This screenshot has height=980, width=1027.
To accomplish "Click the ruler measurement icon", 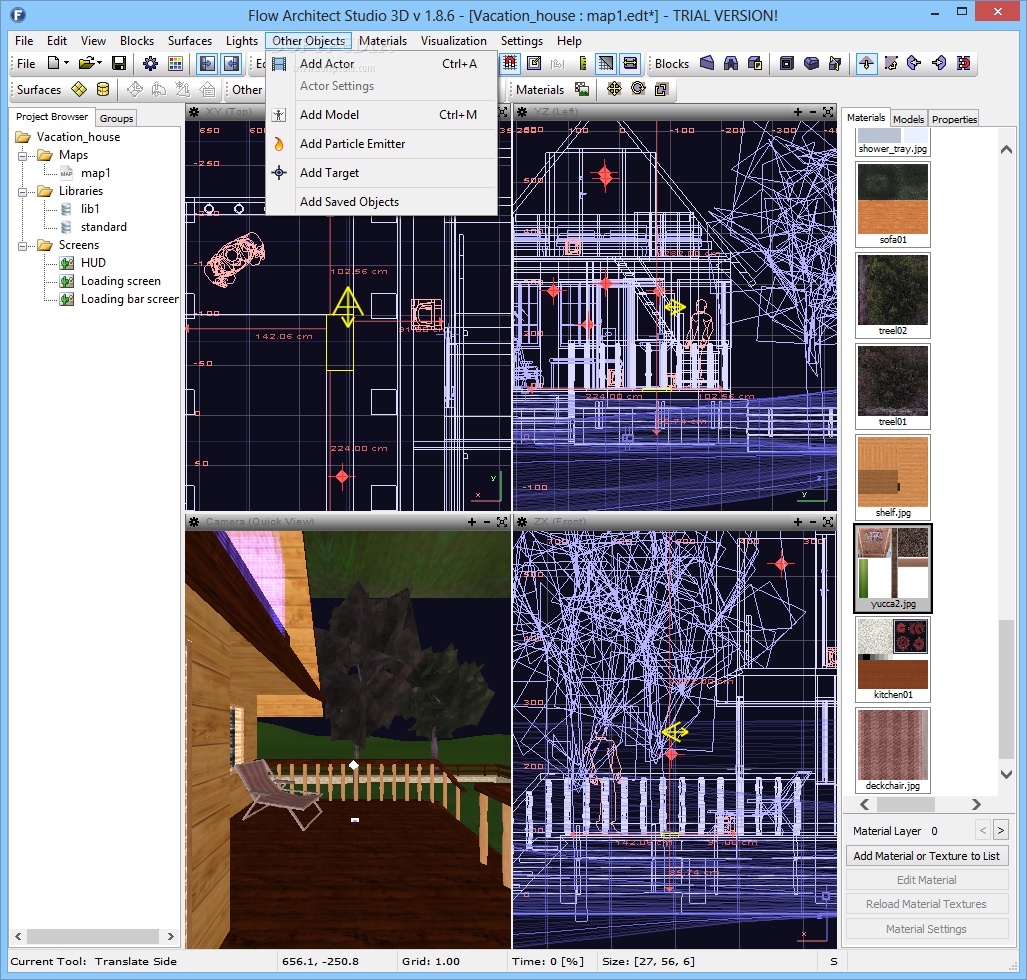I will [582, 64].
